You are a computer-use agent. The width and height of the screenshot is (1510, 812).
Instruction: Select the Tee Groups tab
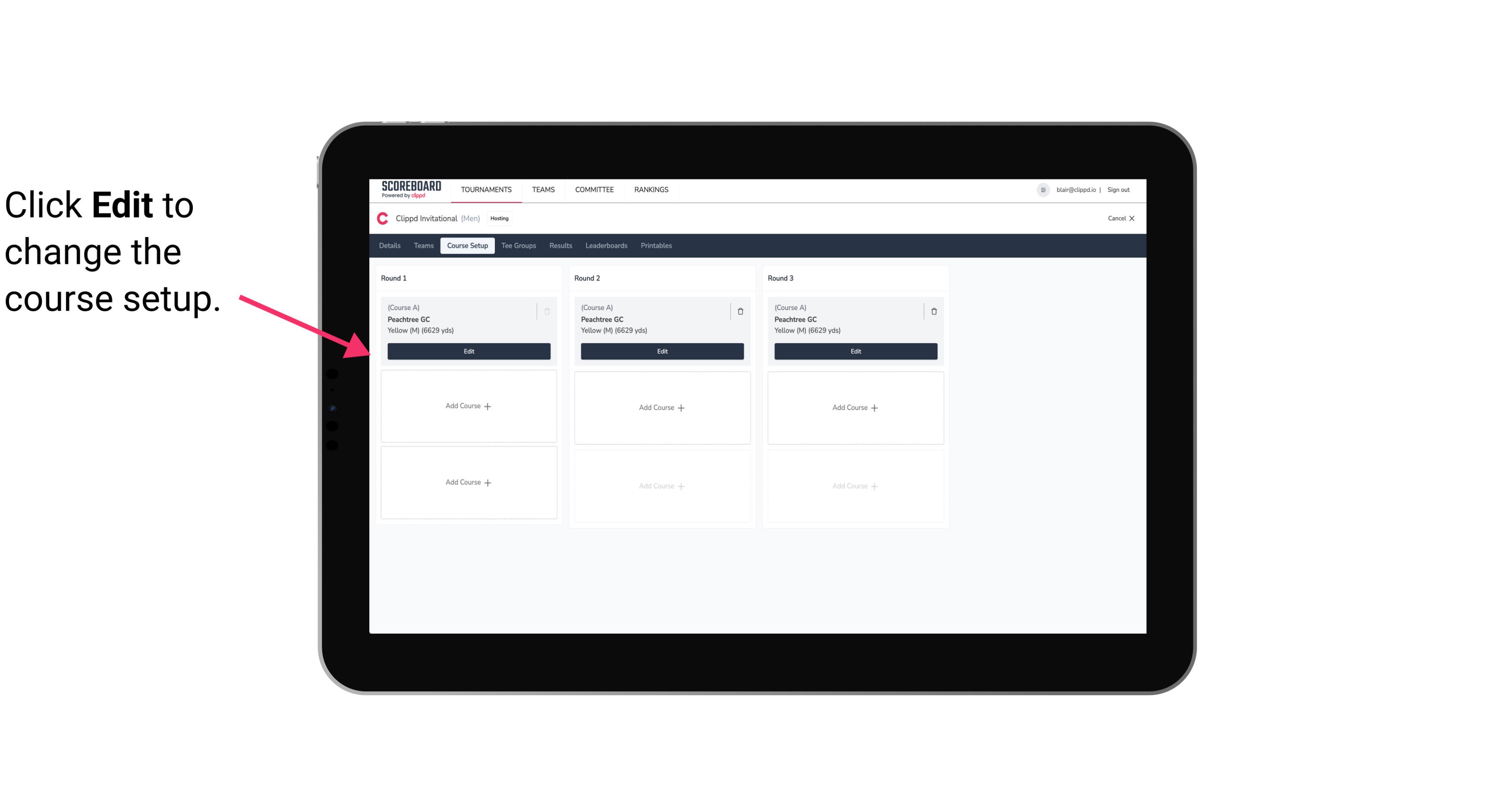pos(518,245)
